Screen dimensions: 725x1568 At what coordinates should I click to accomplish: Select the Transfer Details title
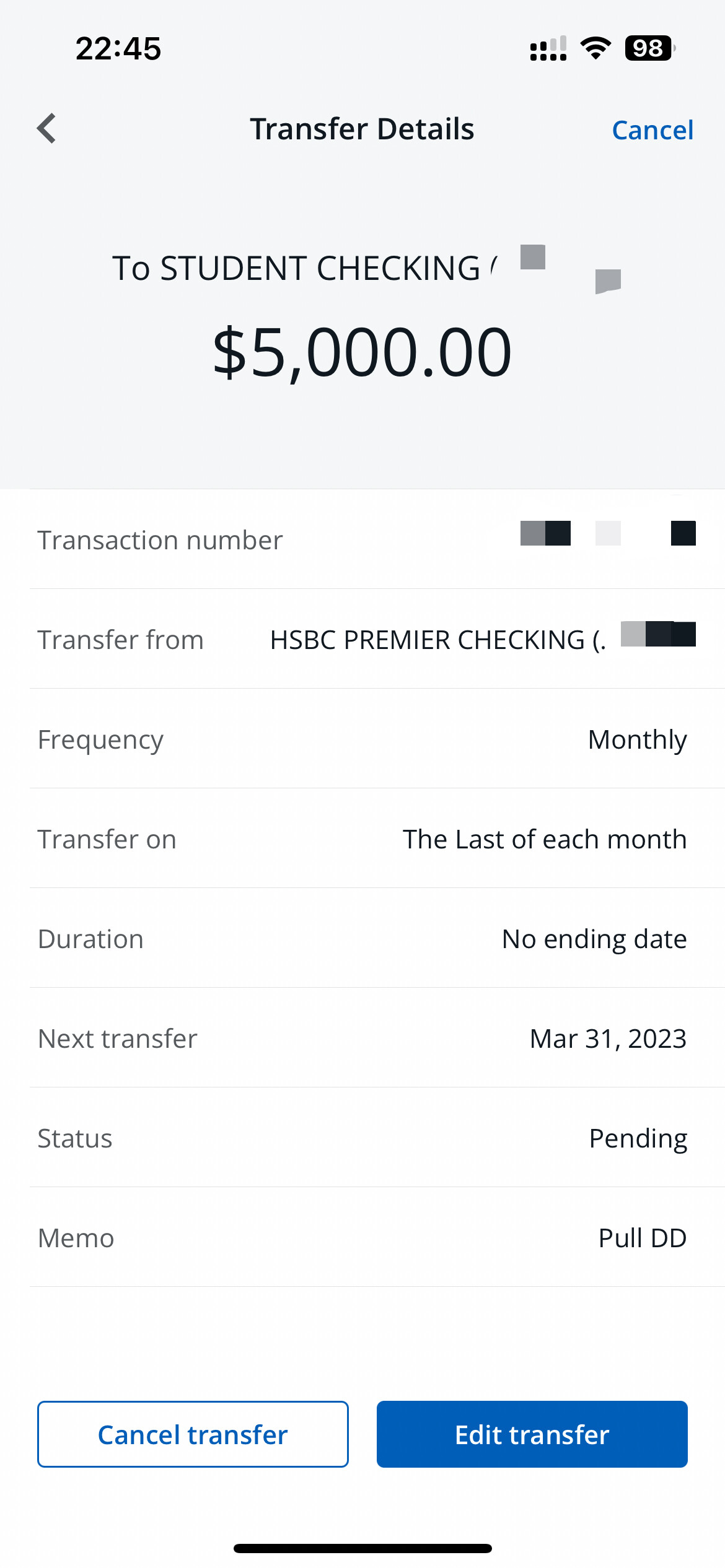point(362,129)
